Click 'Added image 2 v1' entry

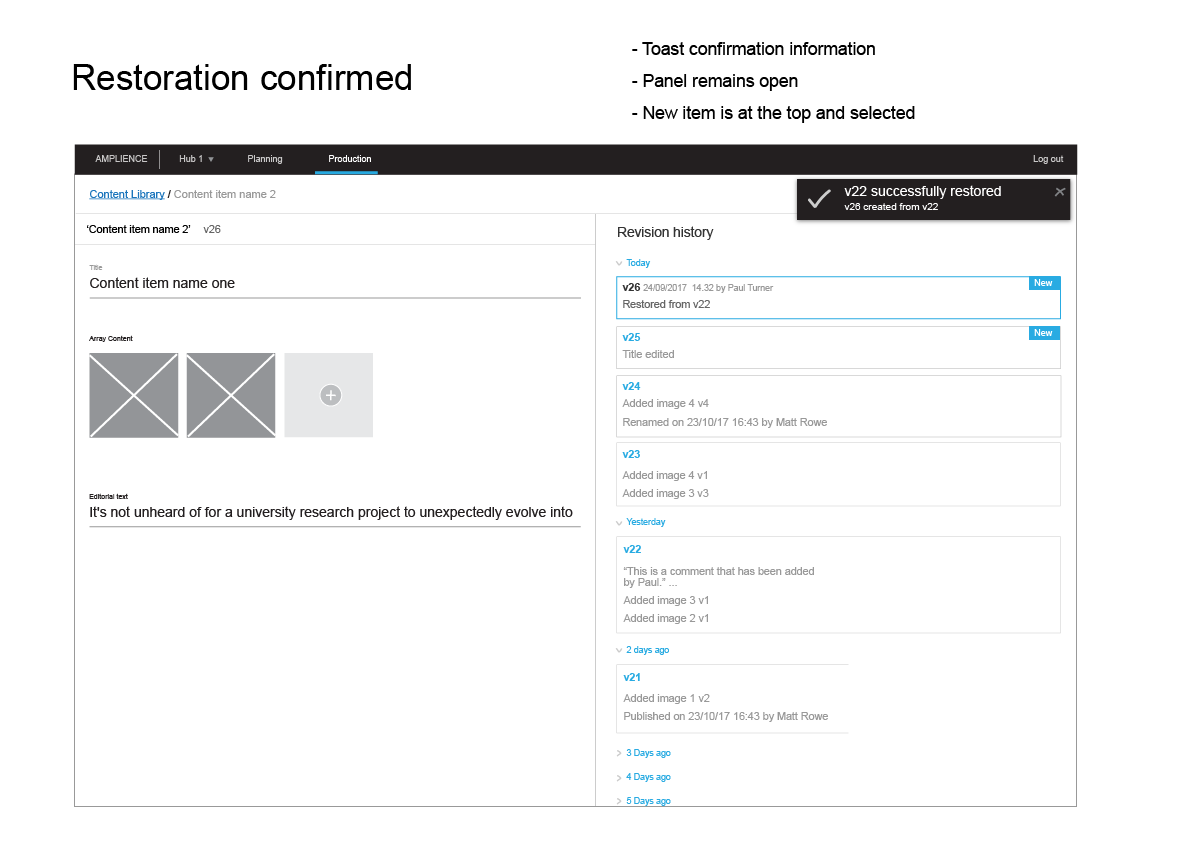(666, 618)
